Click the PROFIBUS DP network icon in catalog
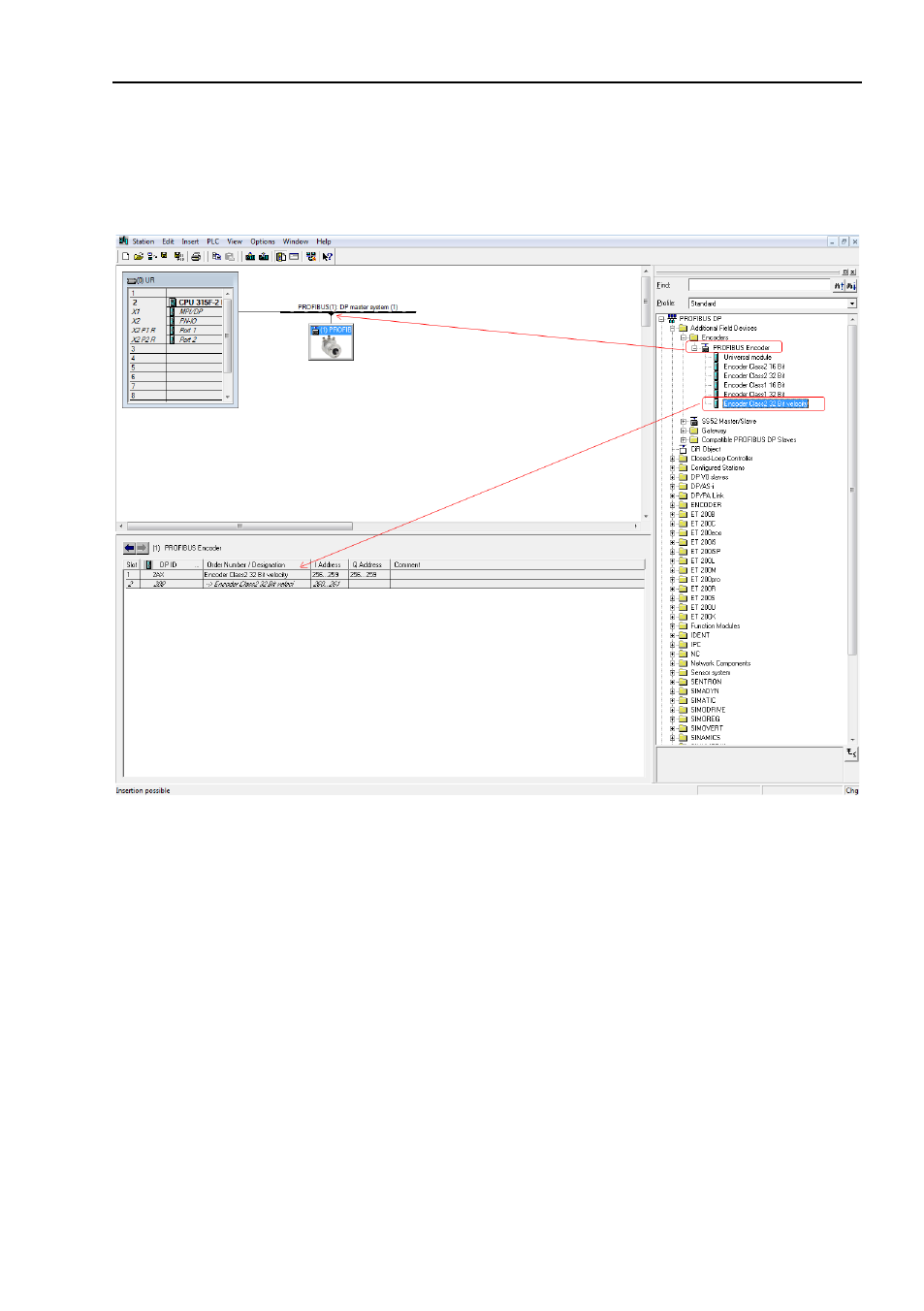Viewport: 924px width, 1311px height. [x=672, y=318]
